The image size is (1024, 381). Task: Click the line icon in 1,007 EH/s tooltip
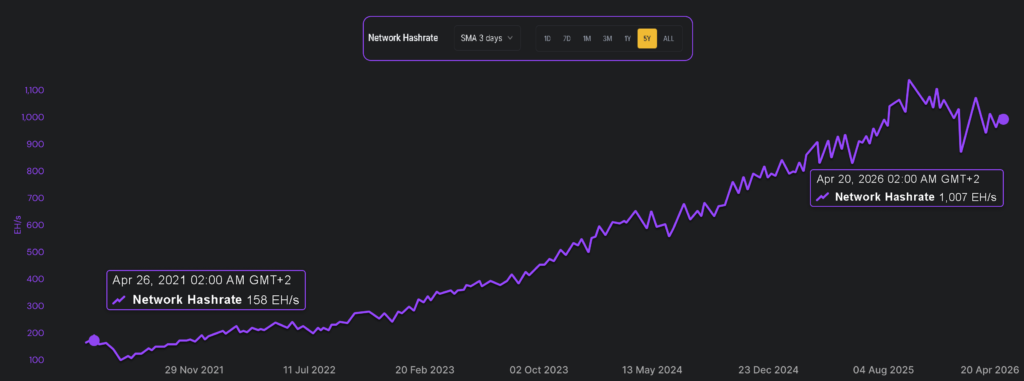823,196
